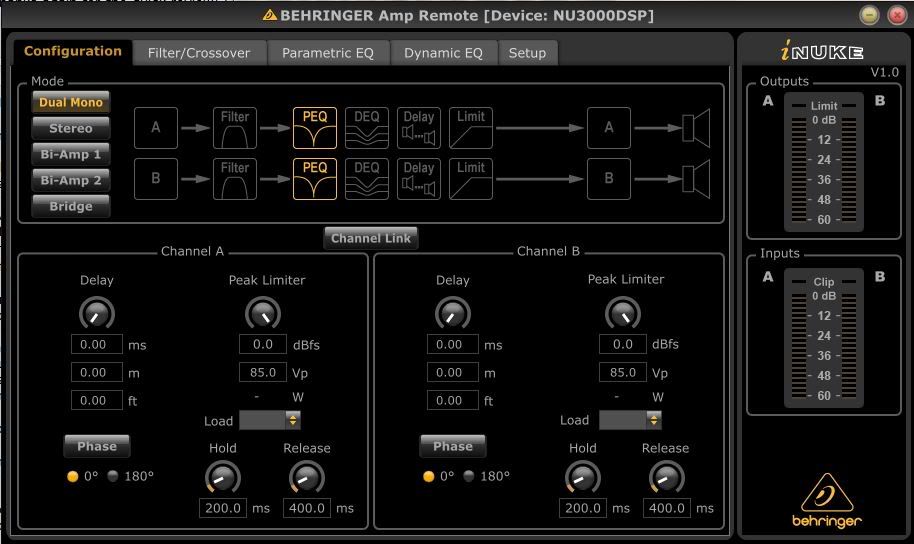
Task: Toggle the Channel Link button
Action: pyautogui.click(x=371, y=238)
